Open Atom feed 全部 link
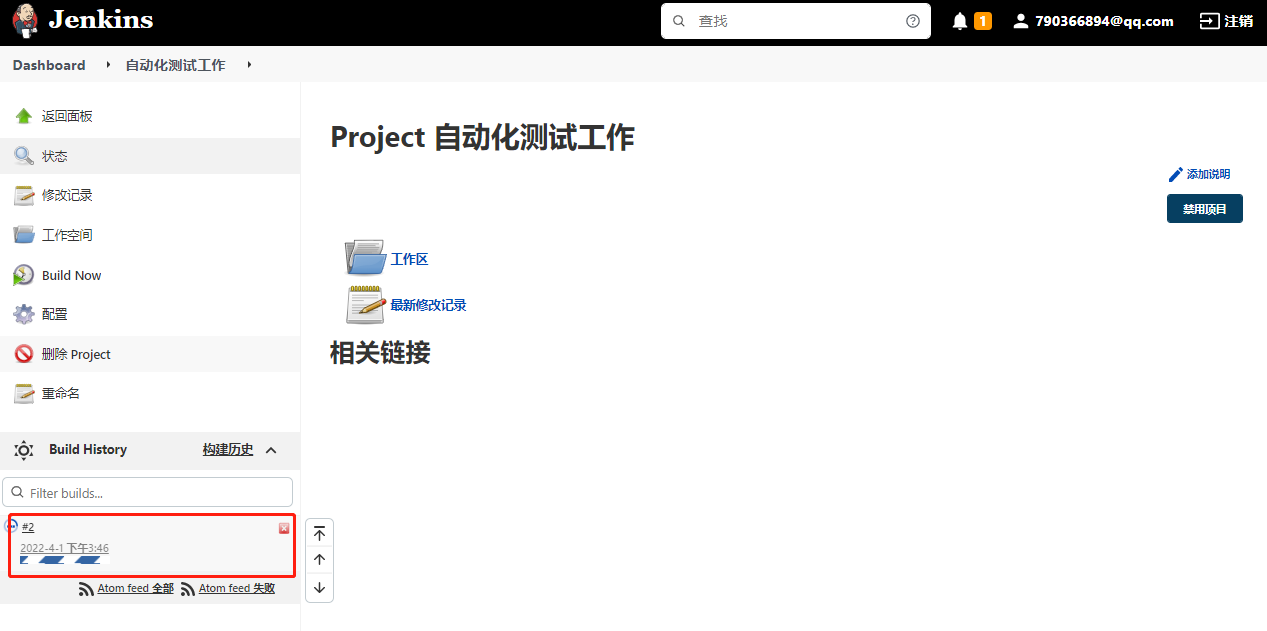The width and height of the screenshot is (1267, 631). click(135, 588)
